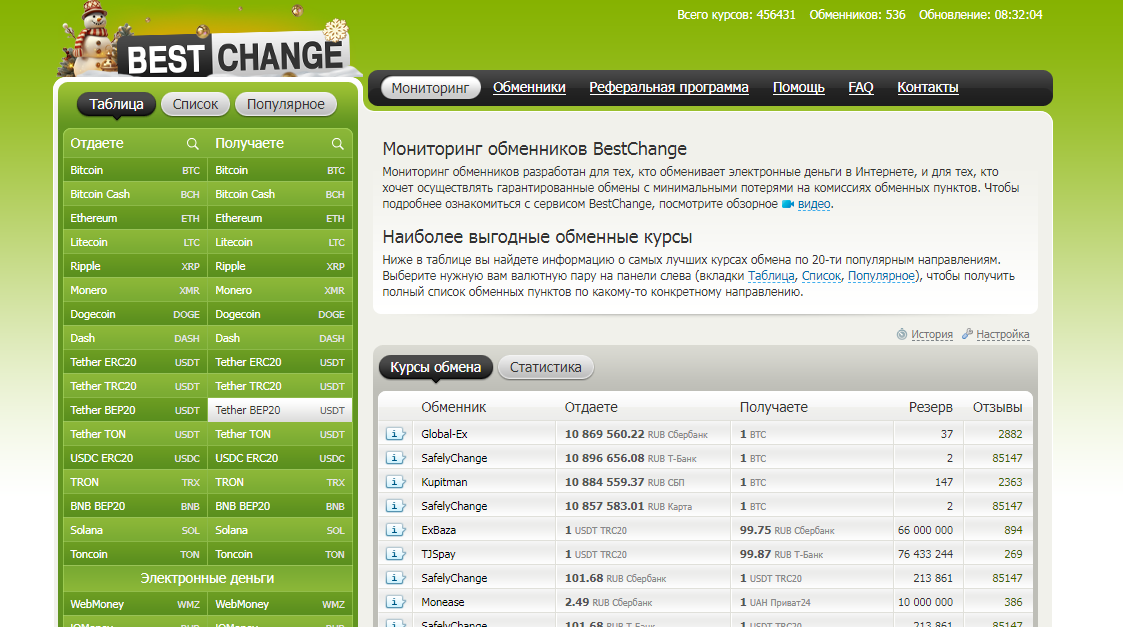This screenshot has width=1123, height=627.
Task: Switch to the Список view tab
Action: 195,105
